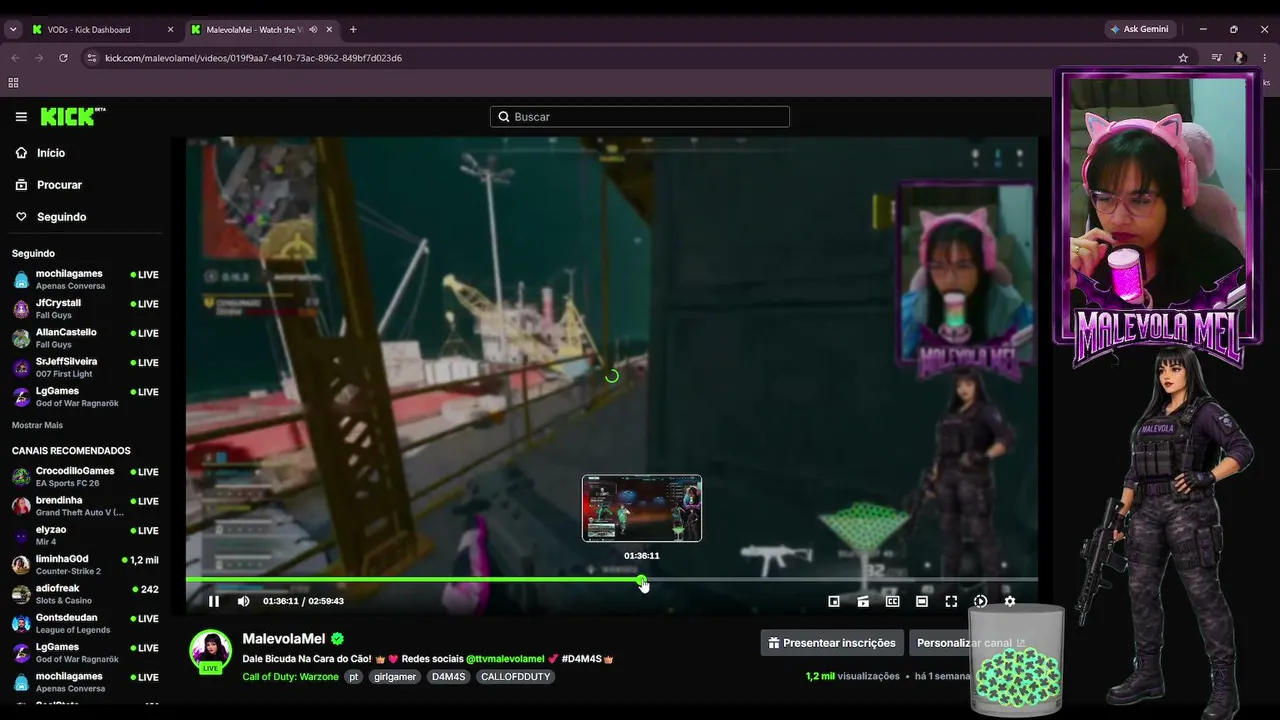Viewport: 1280px width, 720px height.
Task: Open the Call of Duty: Warzone category
Action: pos(291,677)
